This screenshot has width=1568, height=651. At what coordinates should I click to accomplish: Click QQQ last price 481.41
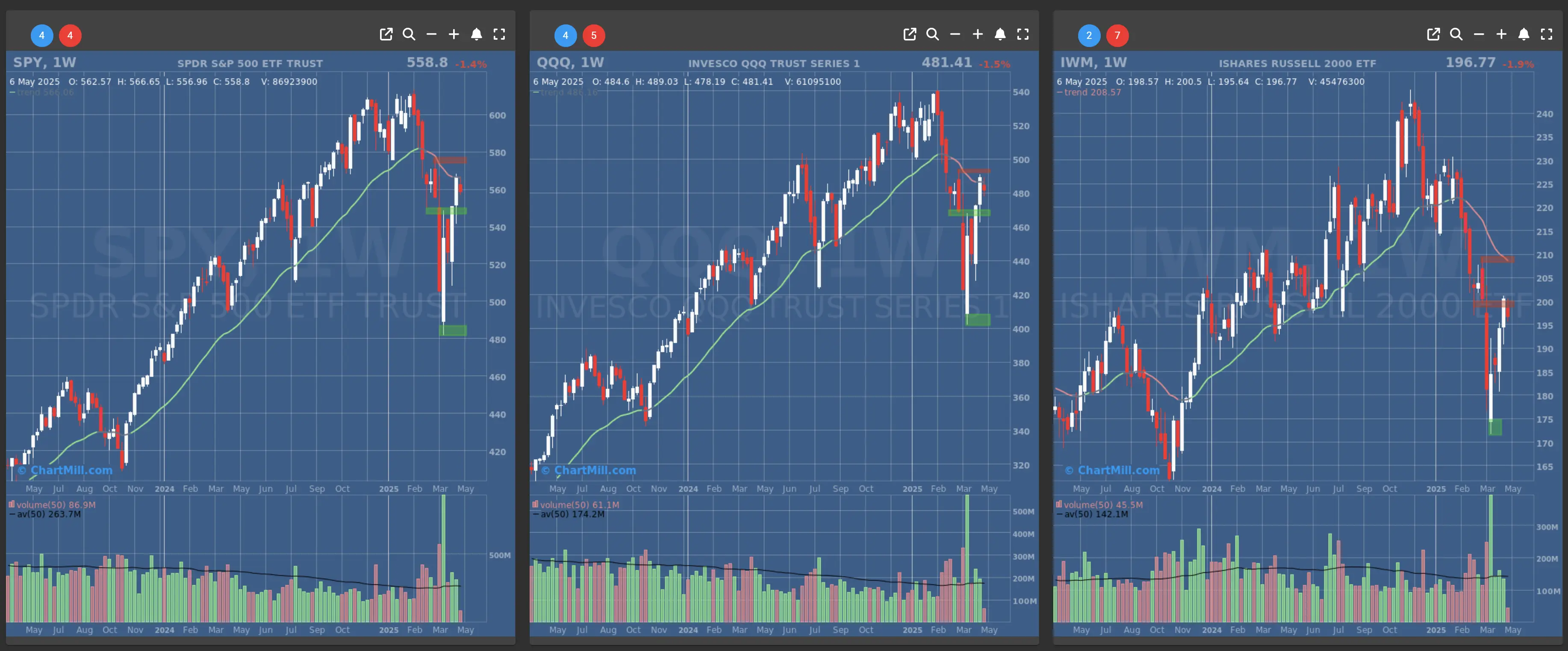(x=946, y=62)
